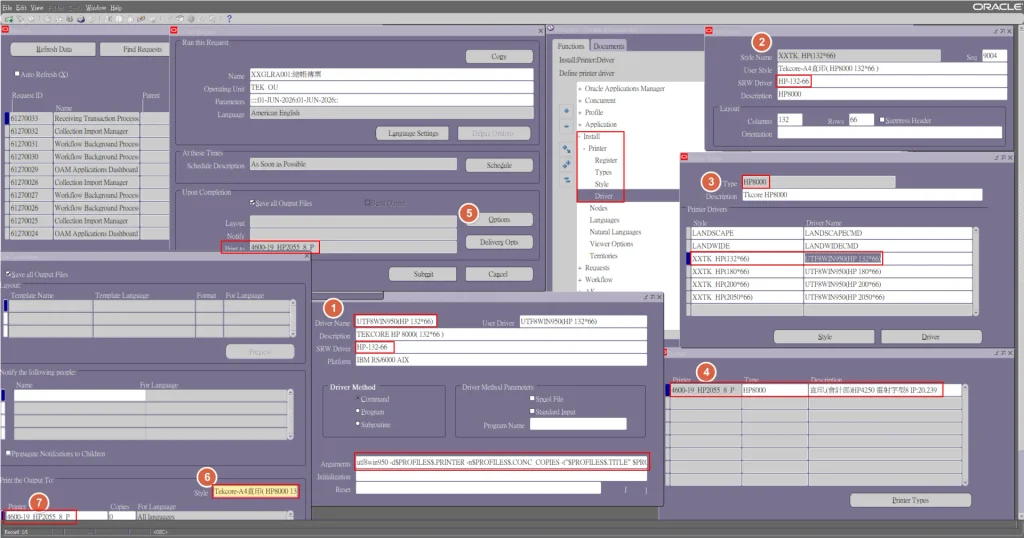This screenshot has width=1024, height=538.
Task: Switch to the Functions tab
Action: click(x=571, y=46)
